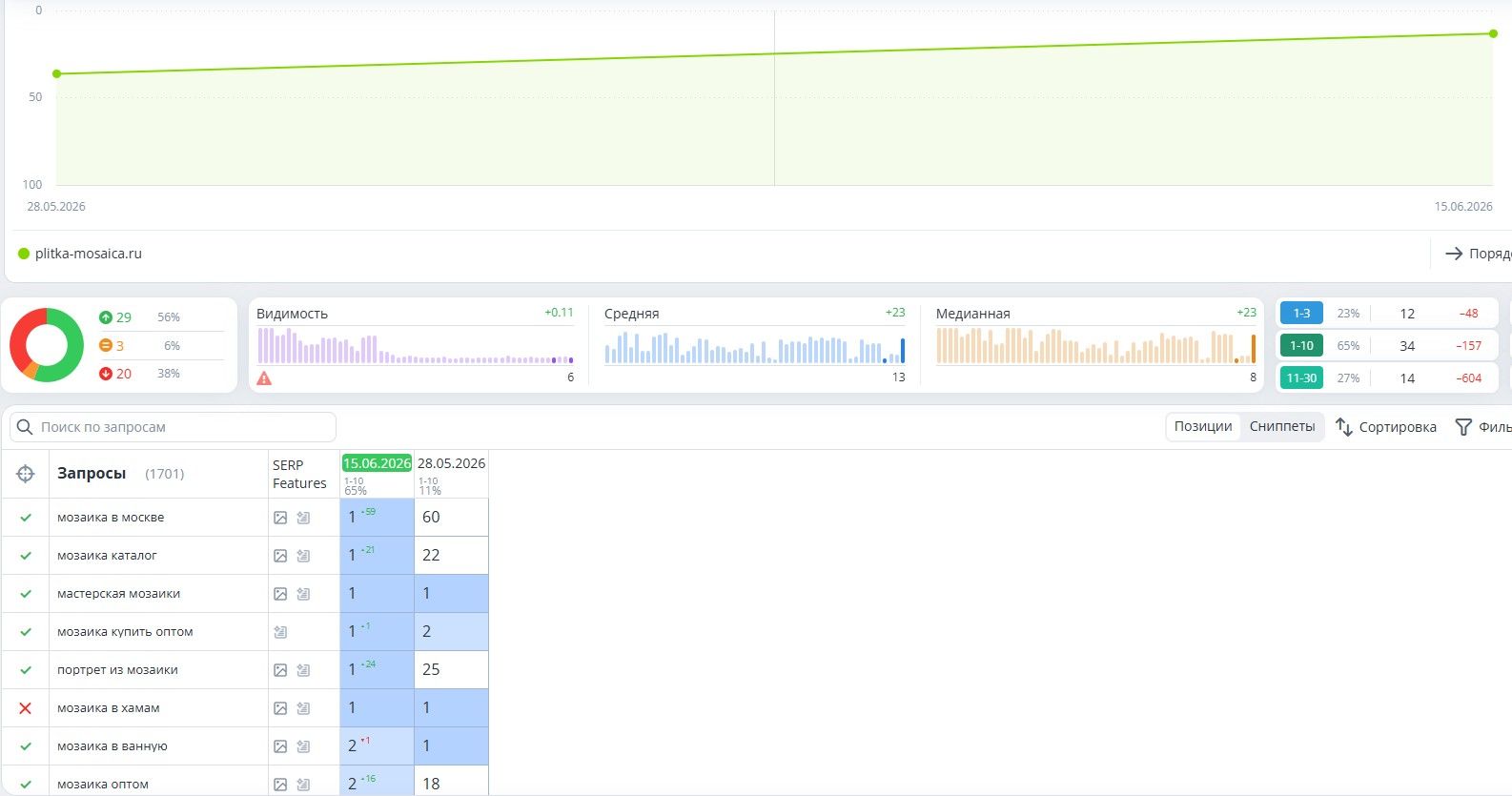This screenshot has height=796, width=1512.
Task: Click the snippet-list icon in the "мозаика каталог" row
Action: click(303, 556)
